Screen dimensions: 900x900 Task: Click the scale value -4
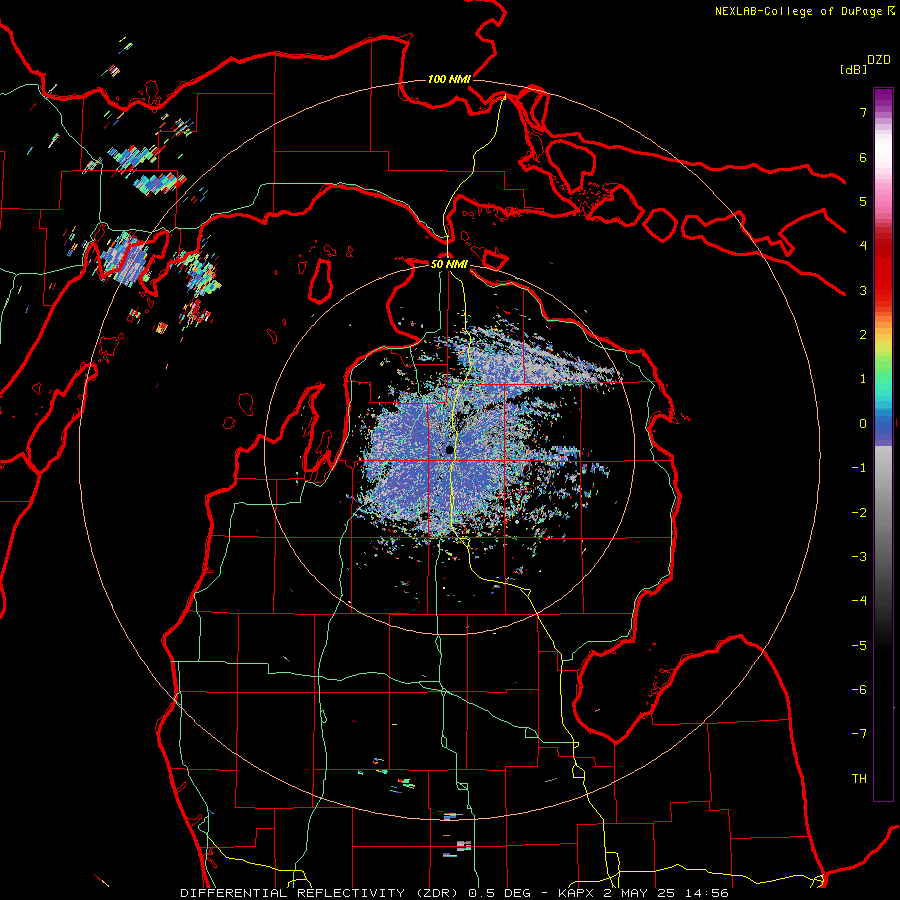859,601
